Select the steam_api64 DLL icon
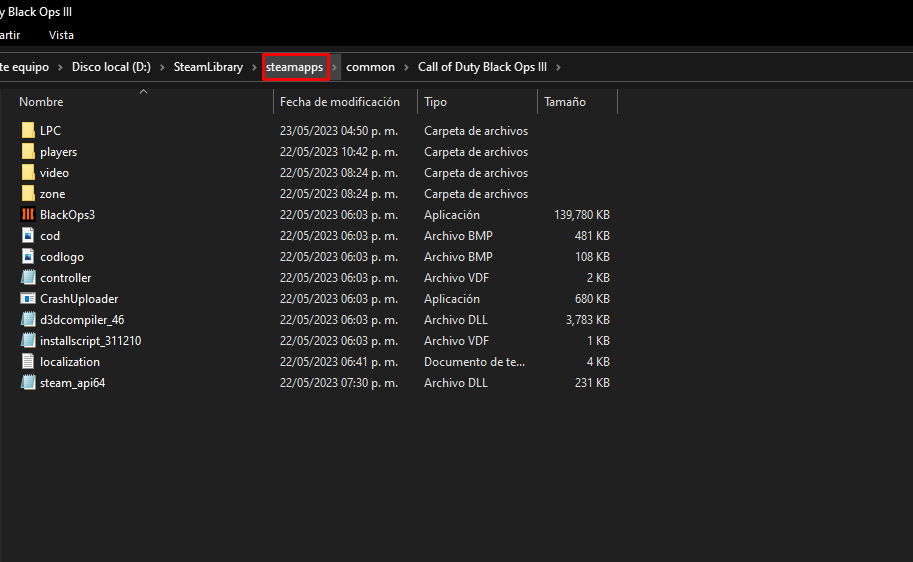Screen dimensions: 913x562 [x=28, y=382]
